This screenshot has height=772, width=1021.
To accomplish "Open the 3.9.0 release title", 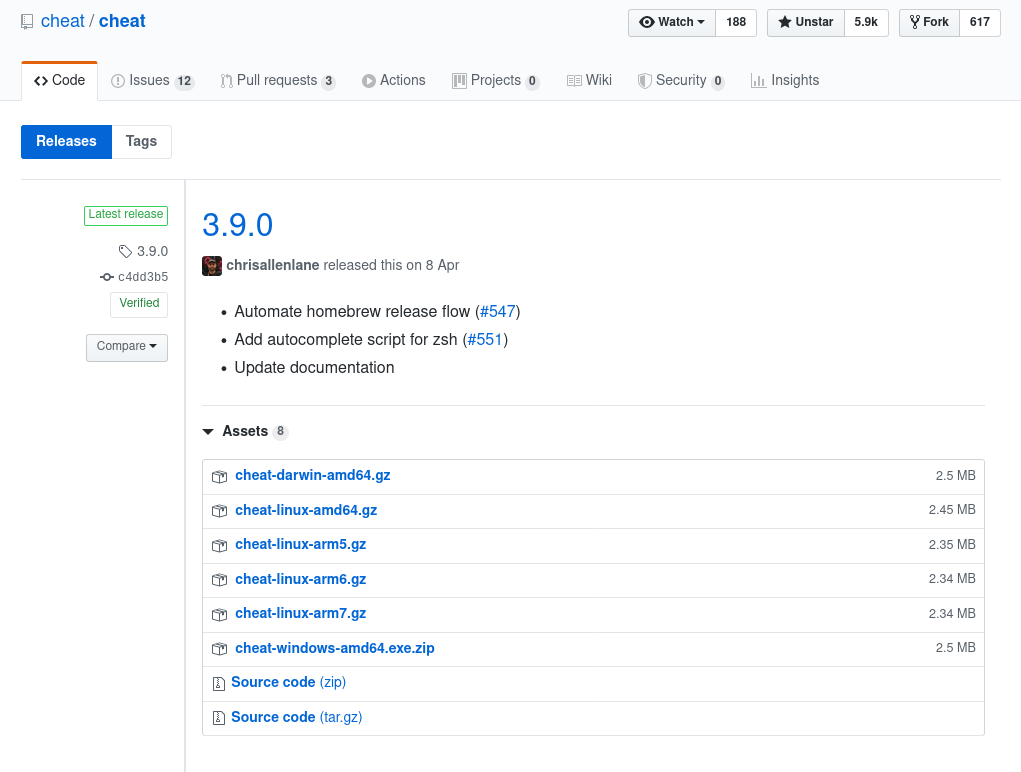I will coord(238,226).
